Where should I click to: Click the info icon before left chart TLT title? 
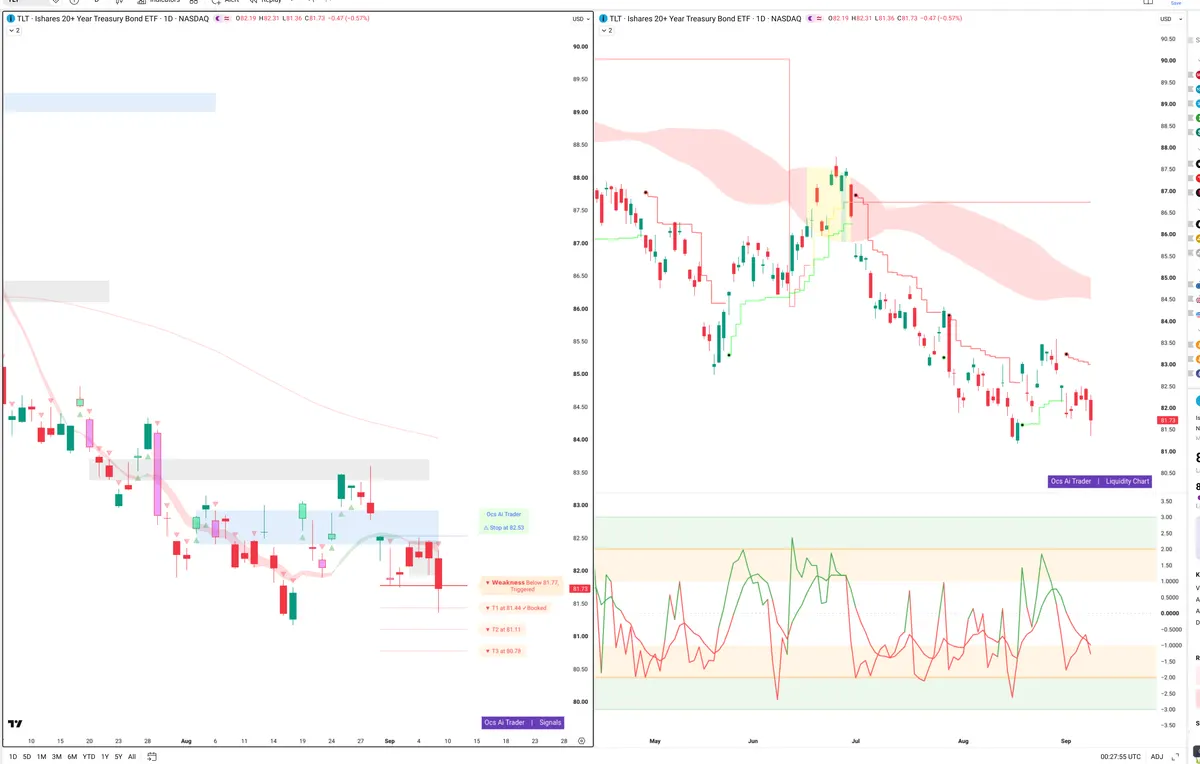coord(10,19)
